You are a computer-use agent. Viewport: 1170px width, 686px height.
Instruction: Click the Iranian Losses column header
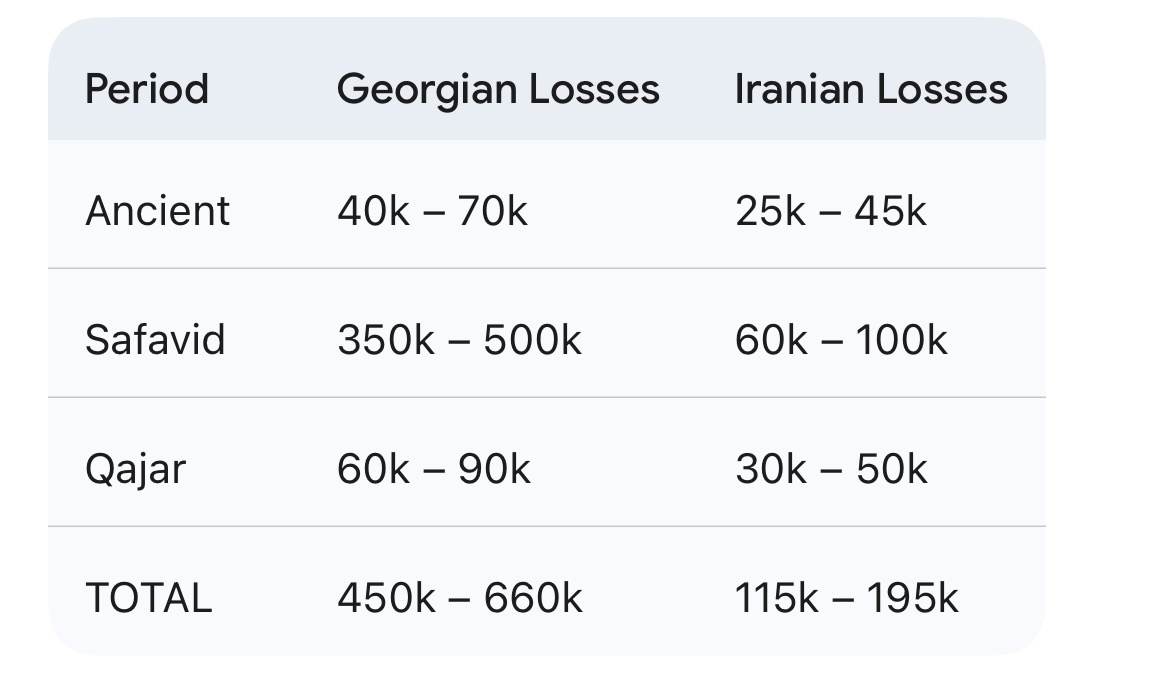pyautogui.click(x=870, y=89)
